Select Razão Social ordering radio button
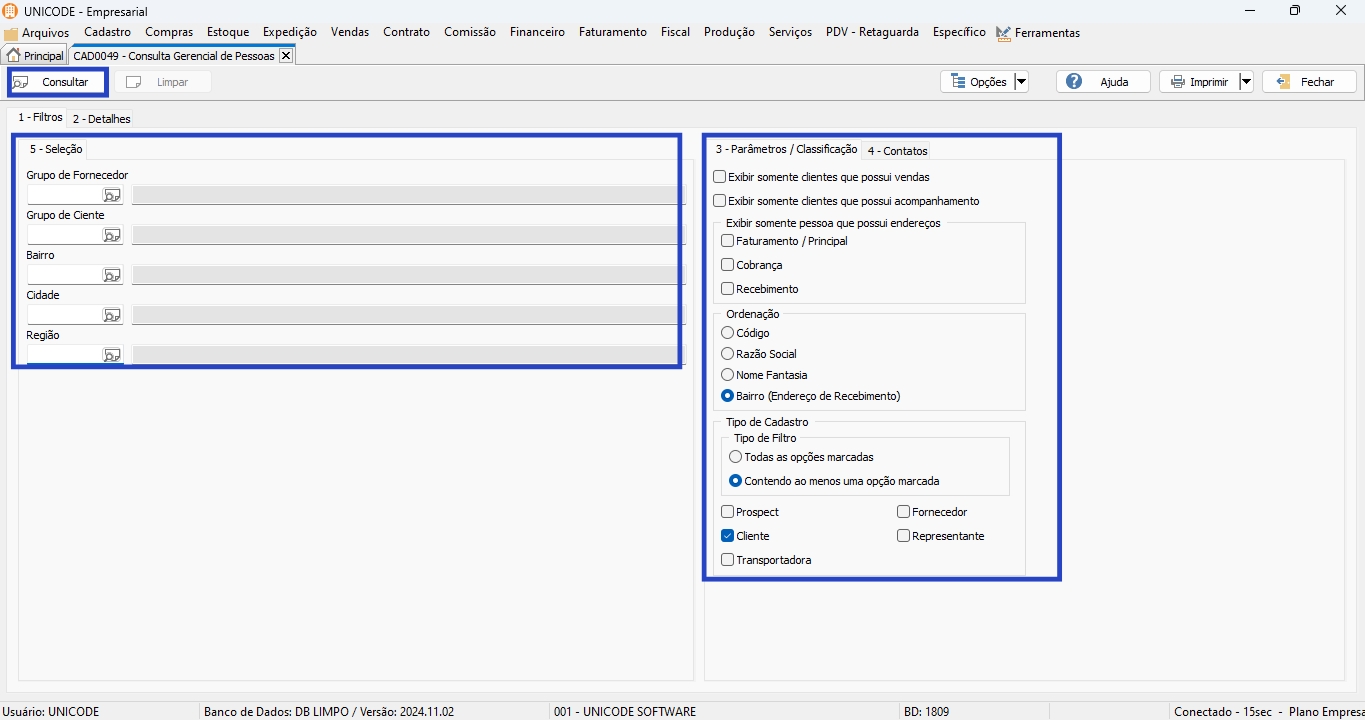 [x=728, y=354]
